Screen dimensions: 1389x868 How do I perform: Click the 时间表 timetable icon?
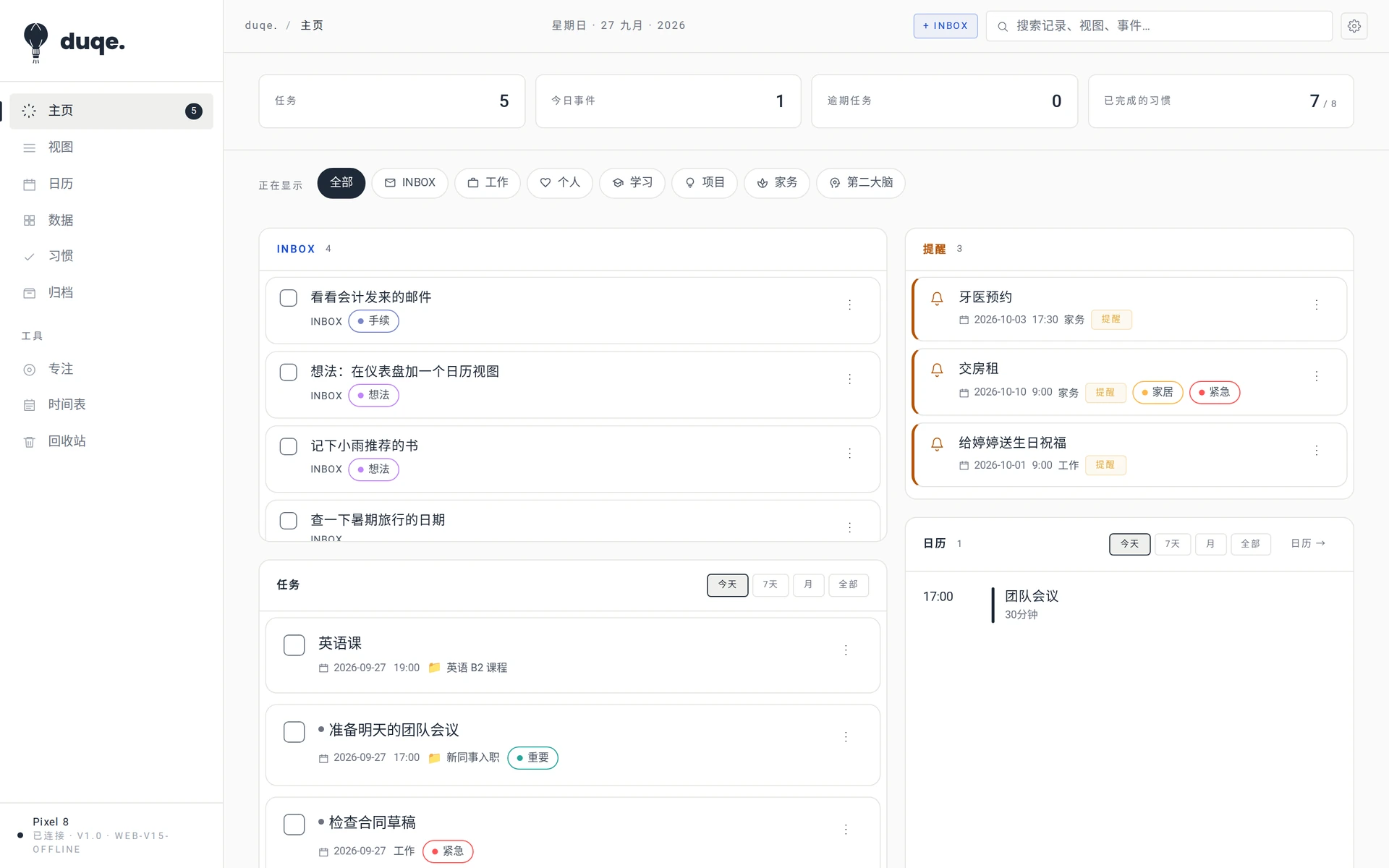30,405
